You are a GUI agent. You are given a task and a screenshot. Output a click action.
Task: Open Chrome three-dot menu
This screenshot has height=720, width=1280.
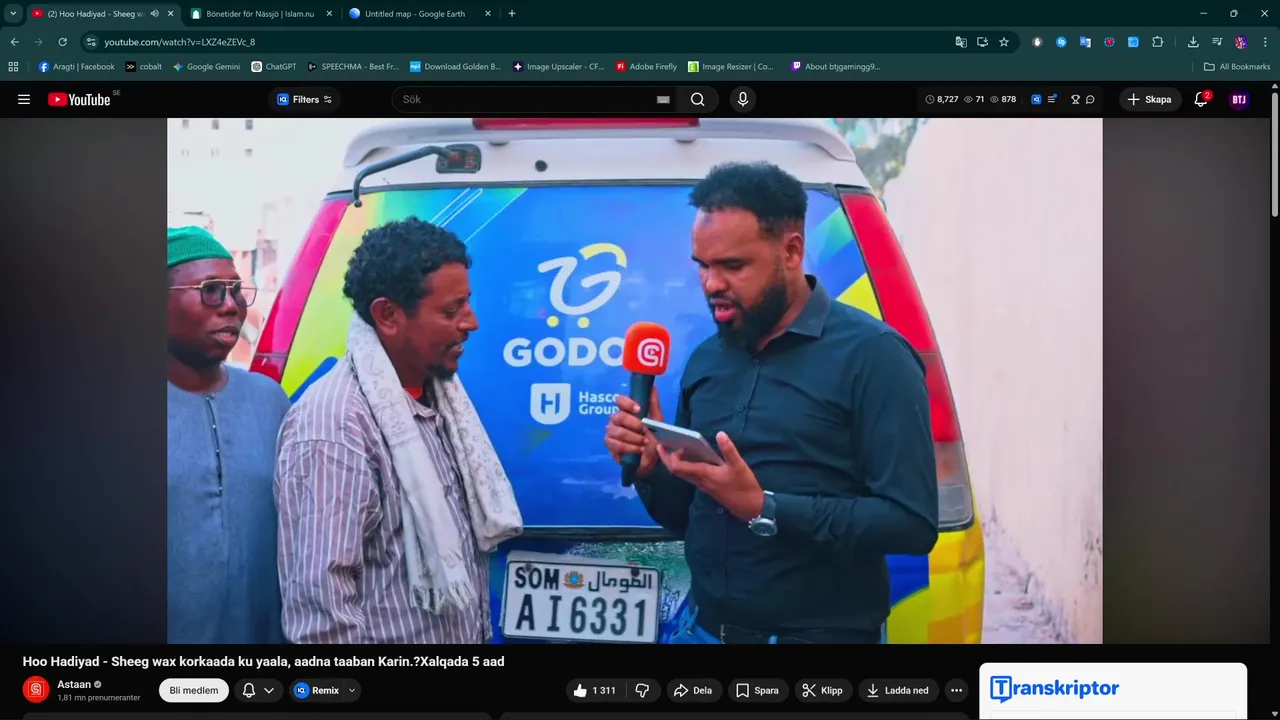point(1265,42)
